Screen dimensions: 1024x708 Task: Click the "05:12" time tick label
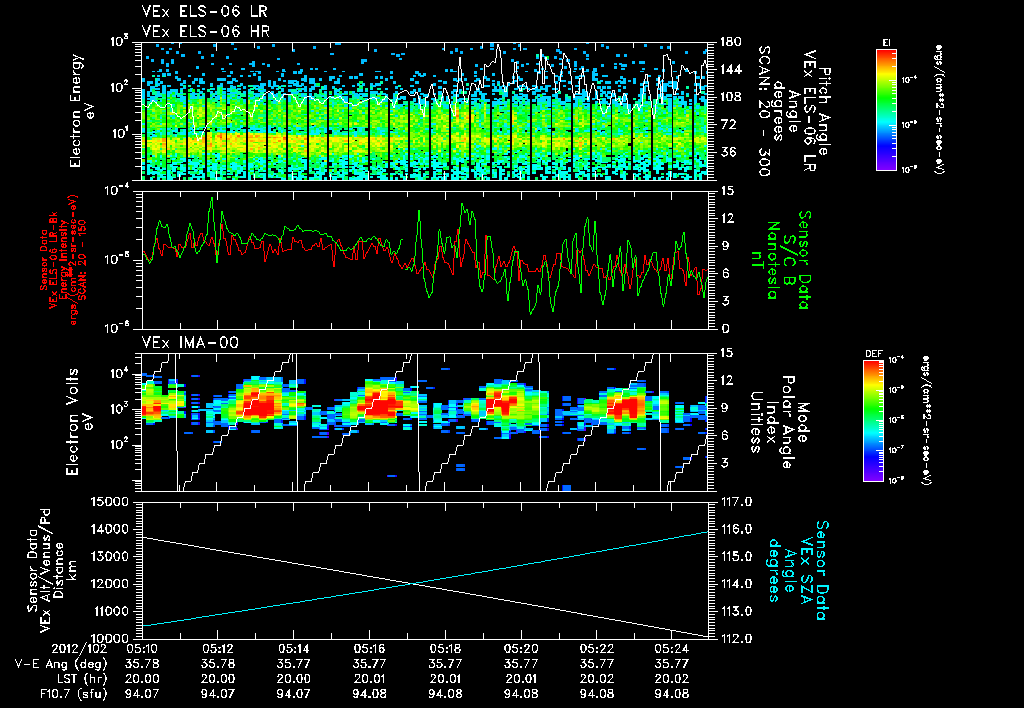(x=217, y=647)
